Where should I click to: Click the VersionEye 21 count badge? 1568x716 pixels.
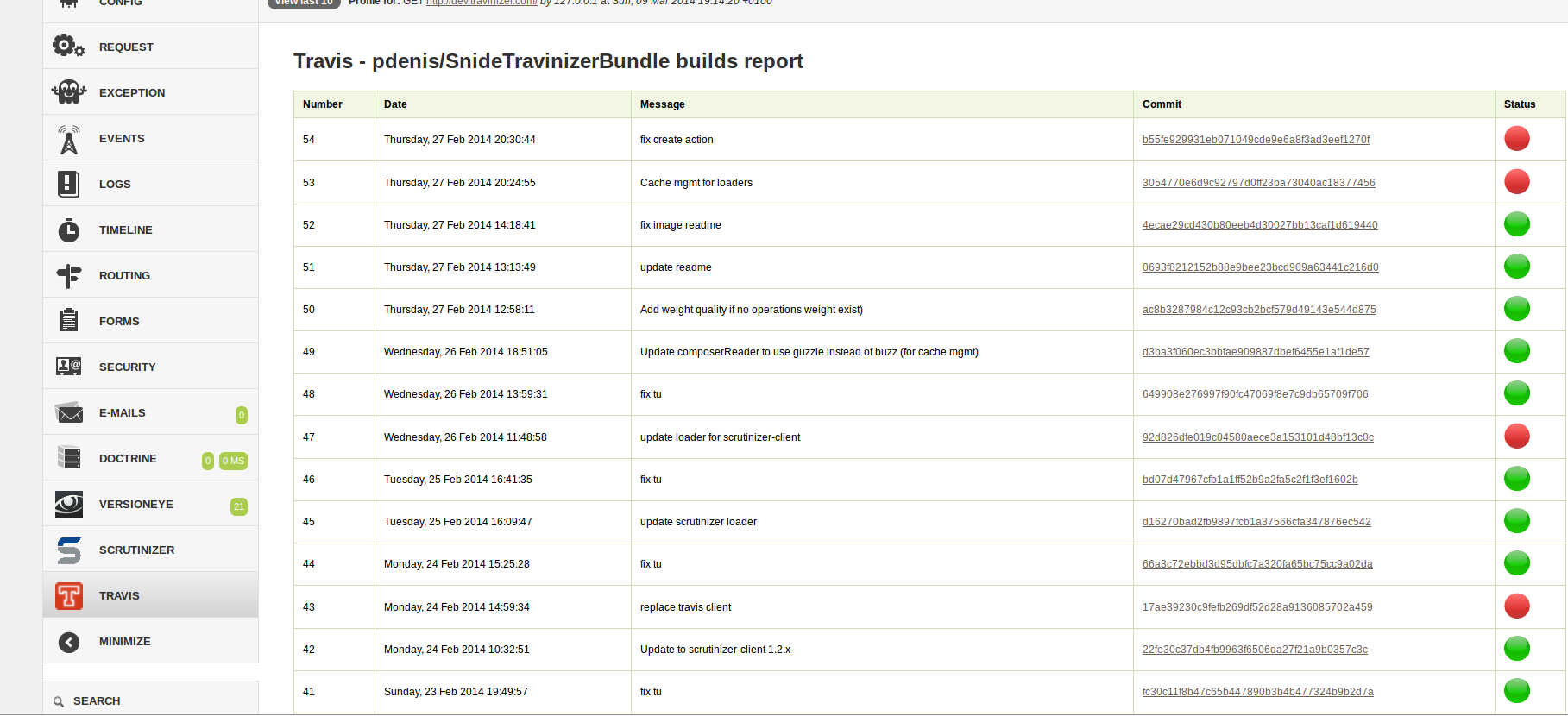coord(239,506)
